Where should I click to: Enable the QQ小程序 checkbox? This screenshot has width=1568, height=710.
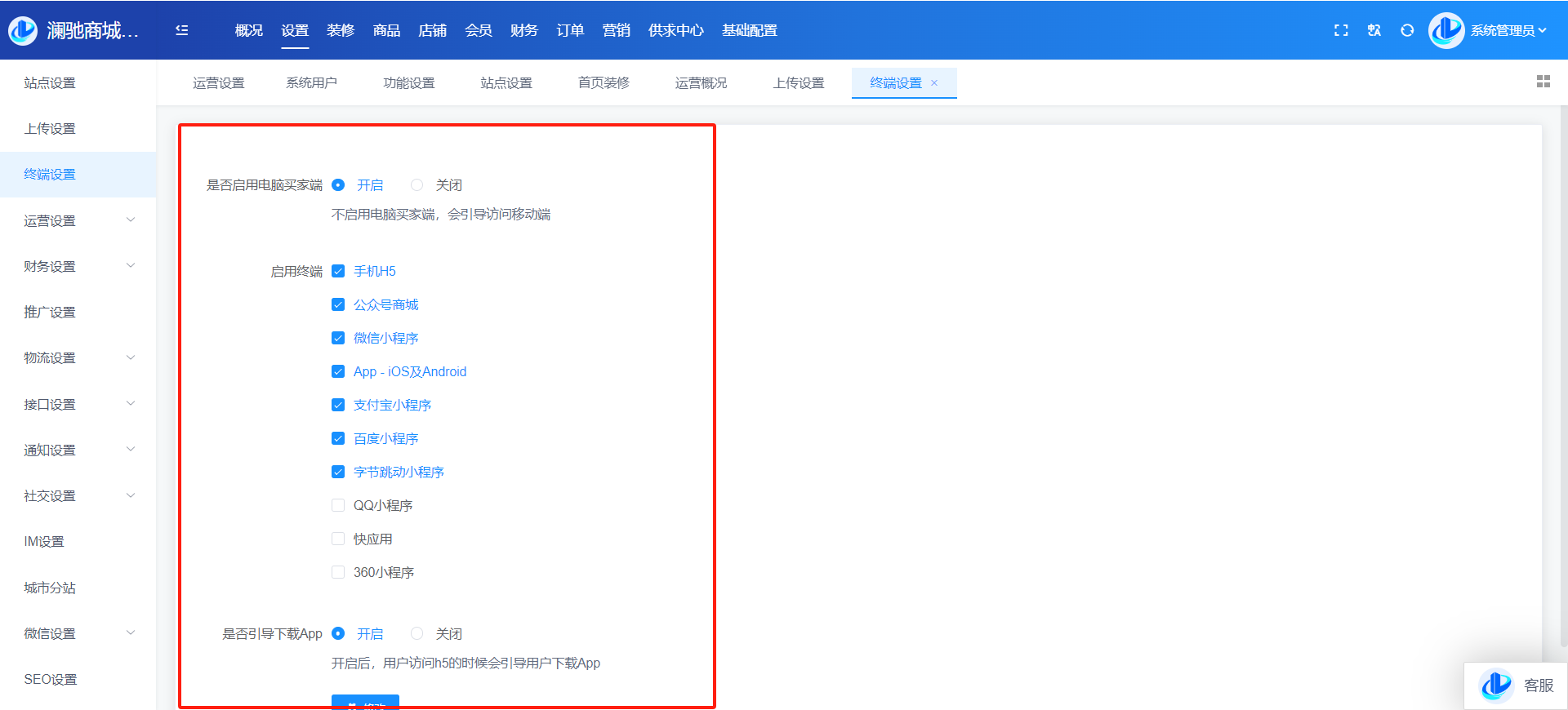click(x=338, y=505)
